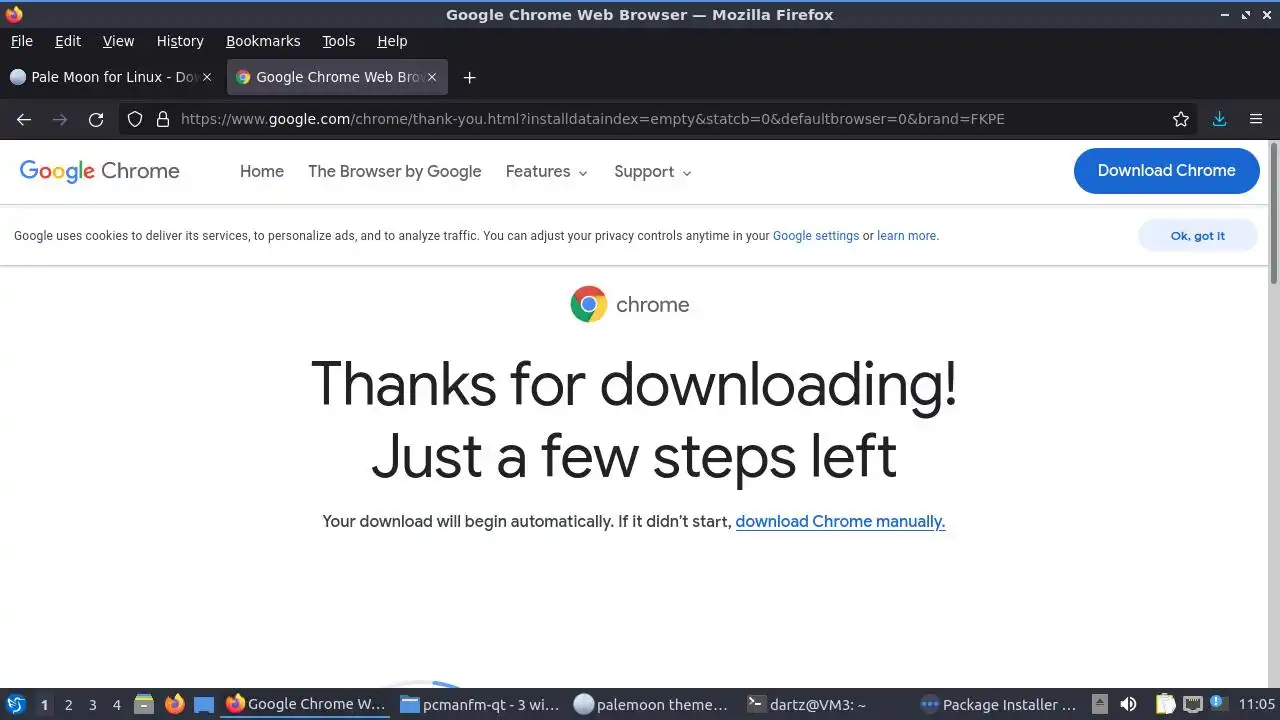Open the Bookmarks menu
The width and height of the screenshot is (1280, 720).
click(263, 41)
